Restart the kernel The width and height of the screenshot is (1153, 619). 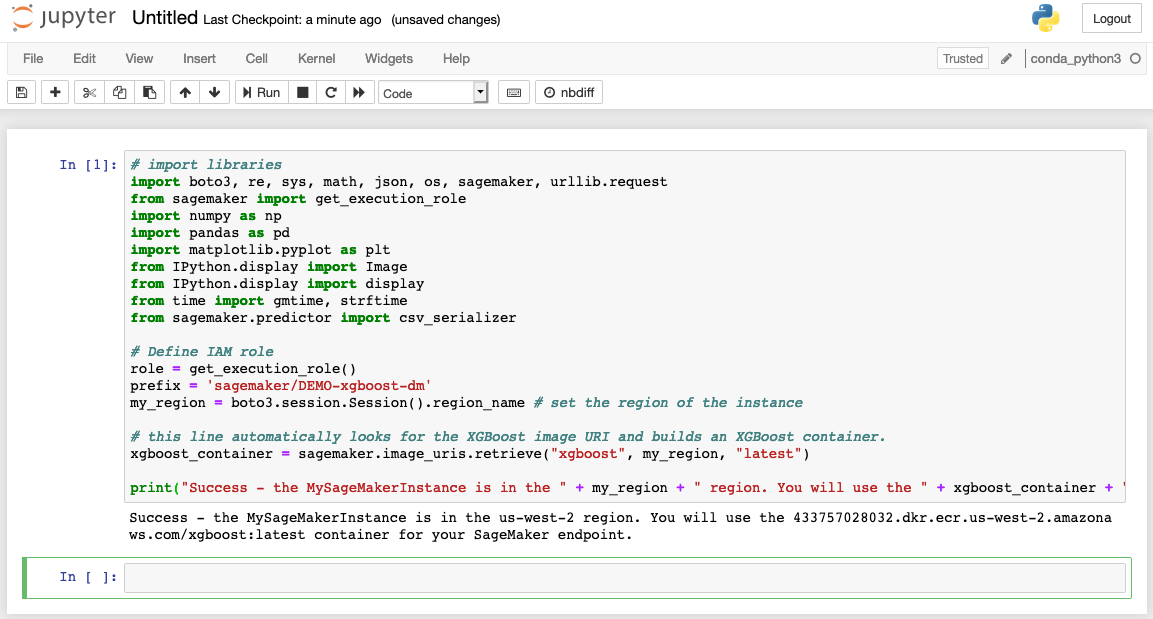(330, 91)
